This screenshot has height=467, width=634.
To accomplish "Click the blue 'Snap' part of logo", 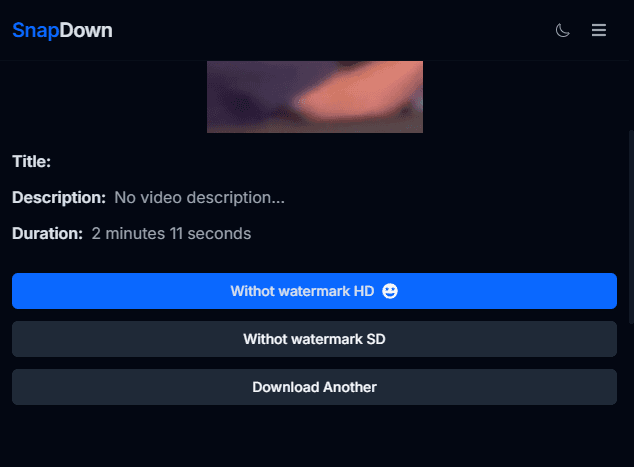I will click(36, 31).
